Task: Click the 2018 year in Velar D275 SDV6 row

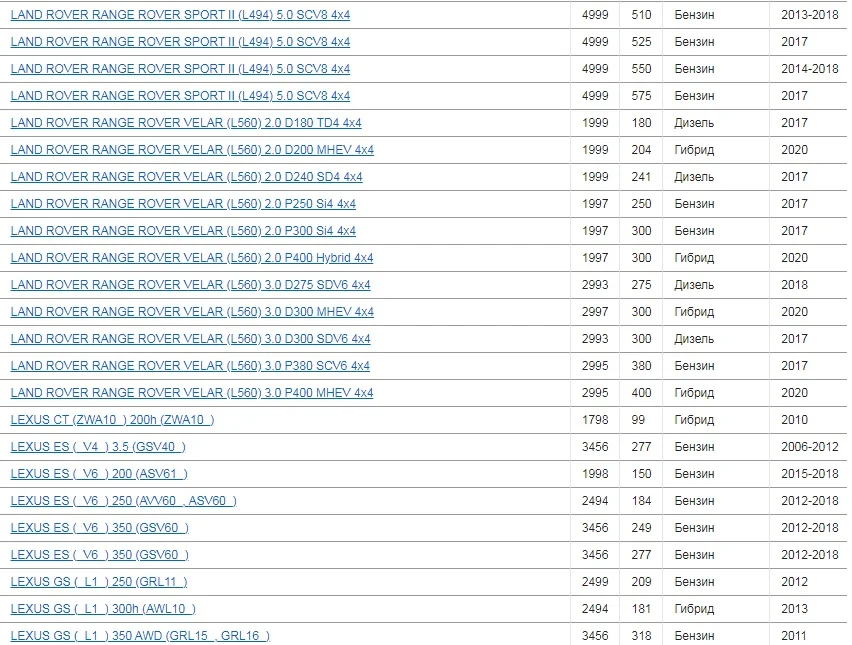Action: (794, 285)
